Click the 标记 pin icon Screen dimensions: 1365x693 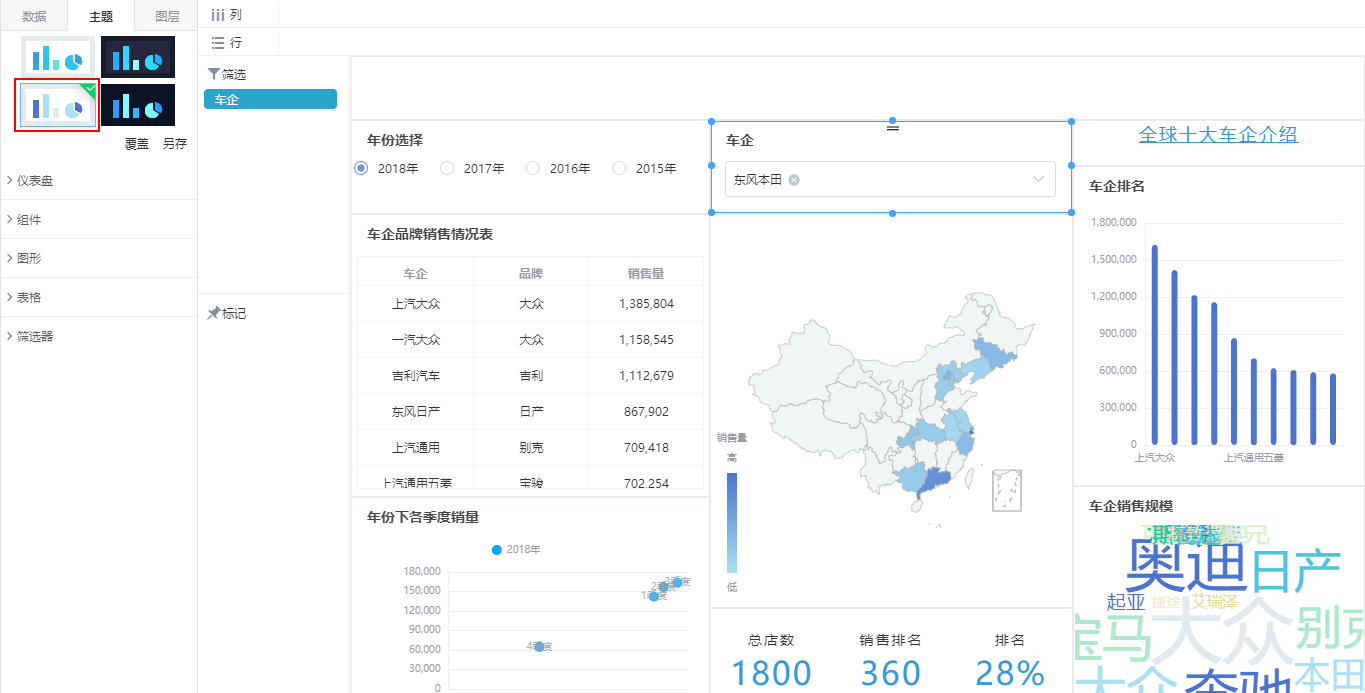coord(213,313)
